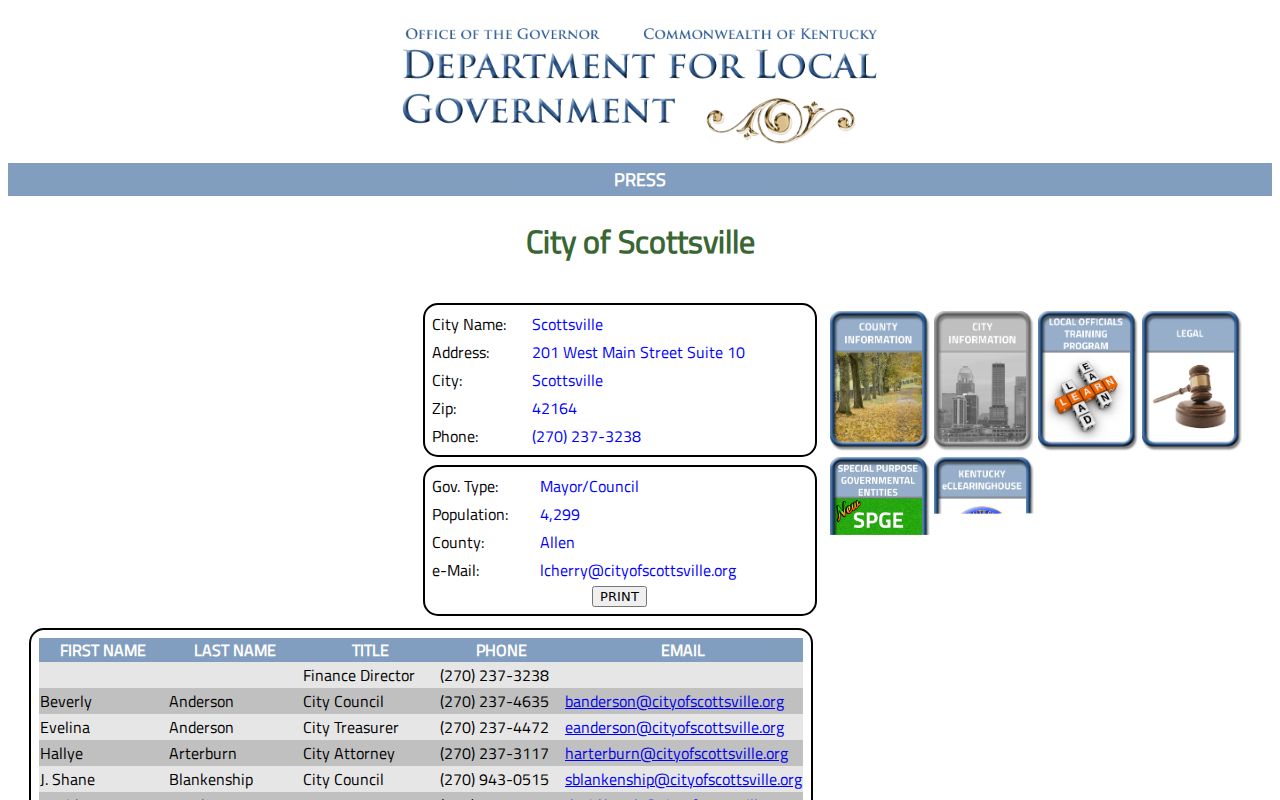Select the Beverly first name cell
Screen dimensions: 1280x800
click(x=66, y=702)
